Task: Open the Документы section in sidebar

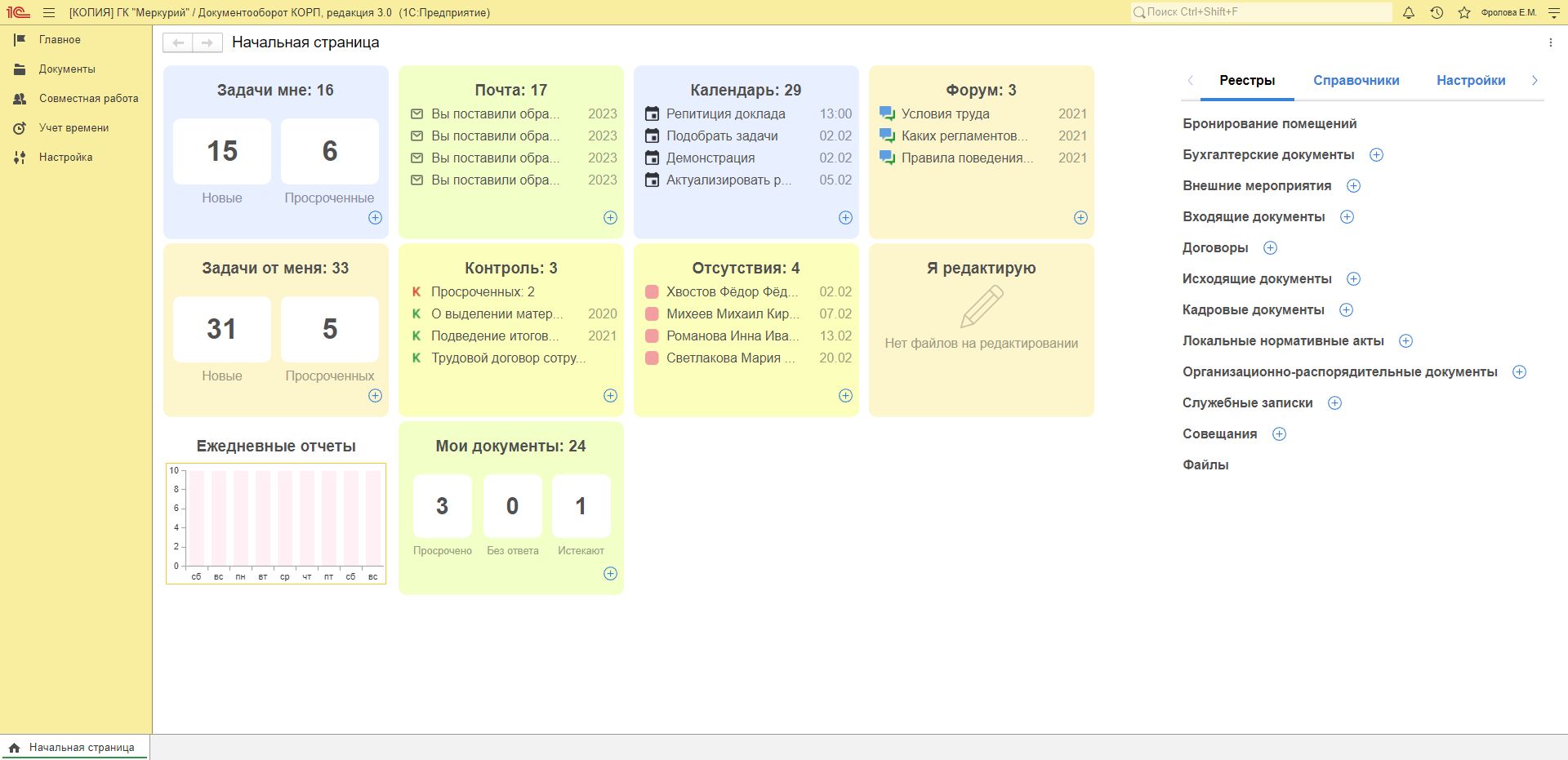Action: tap(67, 69)
